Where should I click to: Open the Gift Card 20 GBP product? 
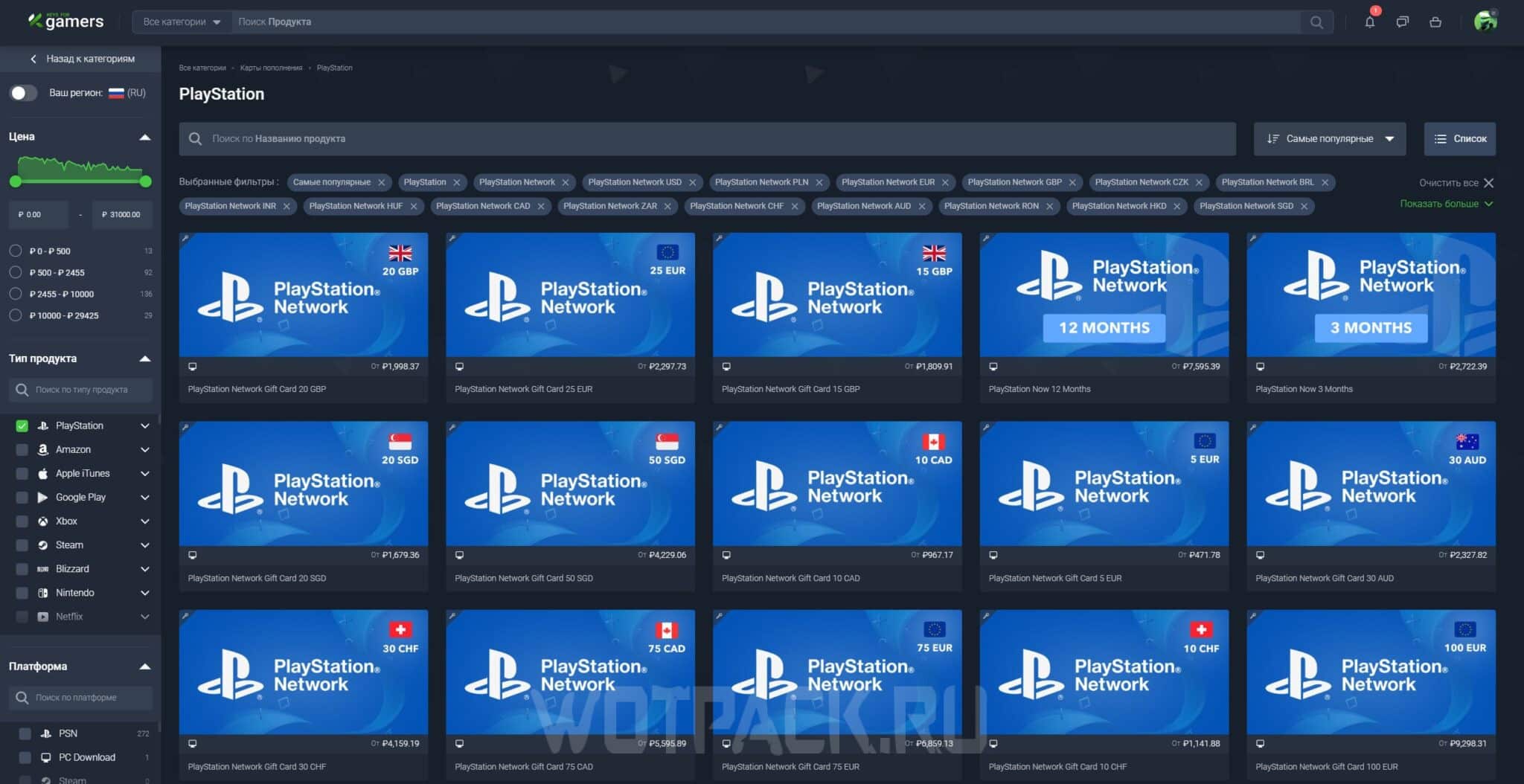[303, 318]
